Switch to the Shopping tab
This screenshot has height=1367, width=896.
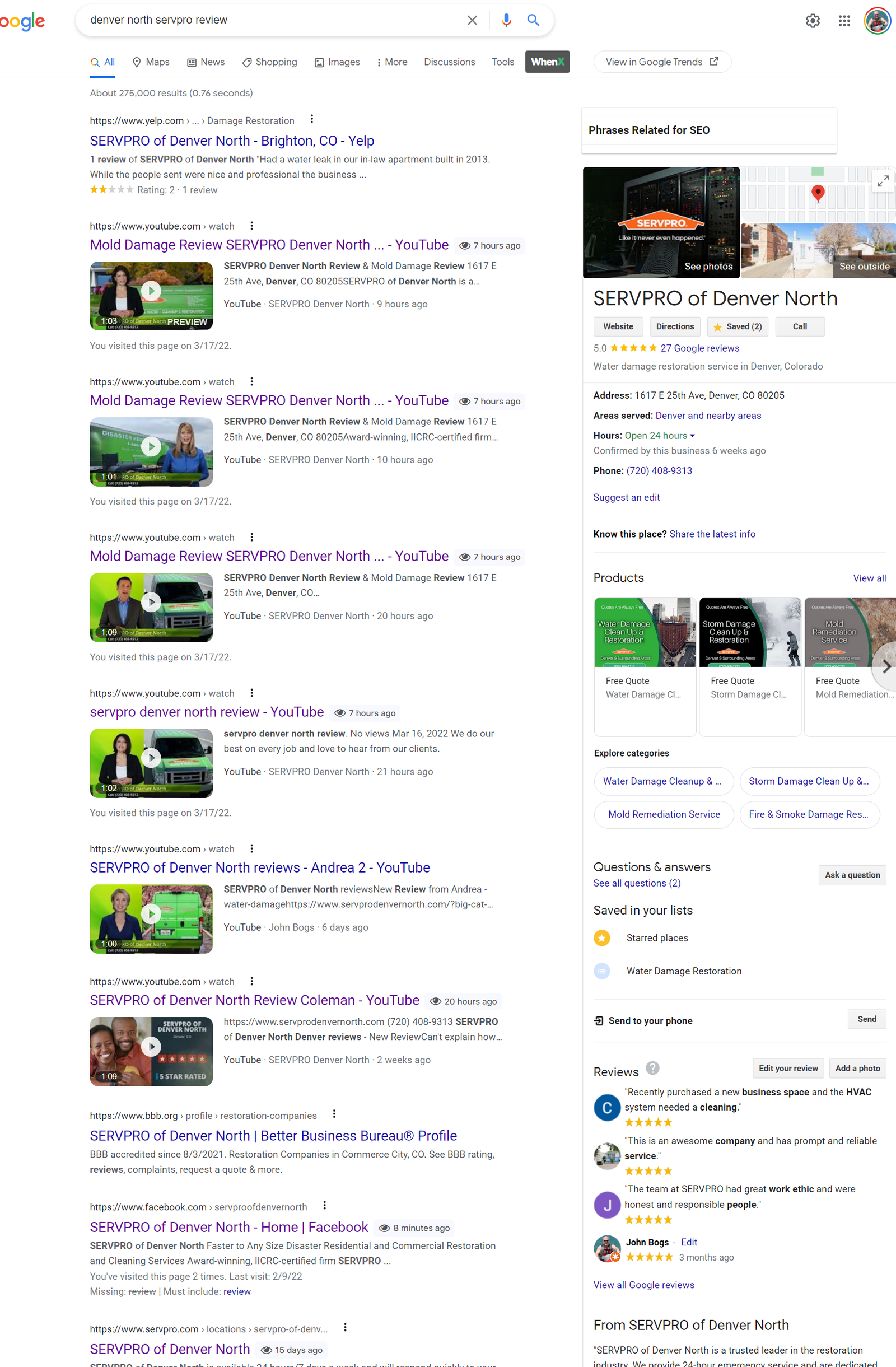[x=270, y=62]
